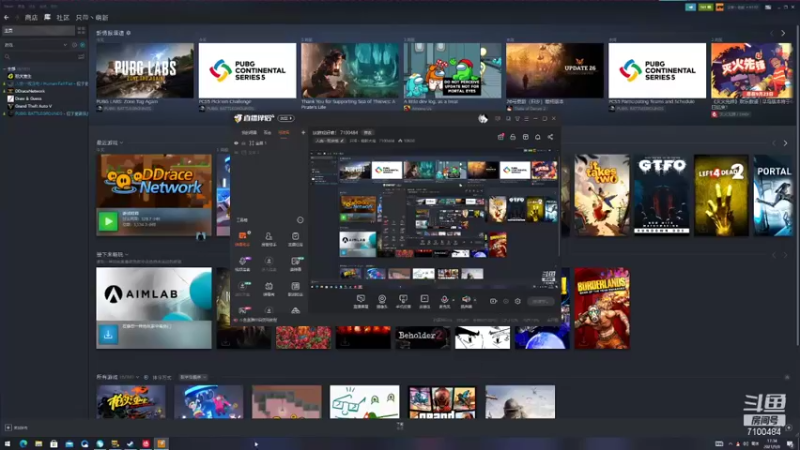This screenshot has height=450, width=800.
Task: Open the all games sort-by dropdown
Action: (193, 377)
